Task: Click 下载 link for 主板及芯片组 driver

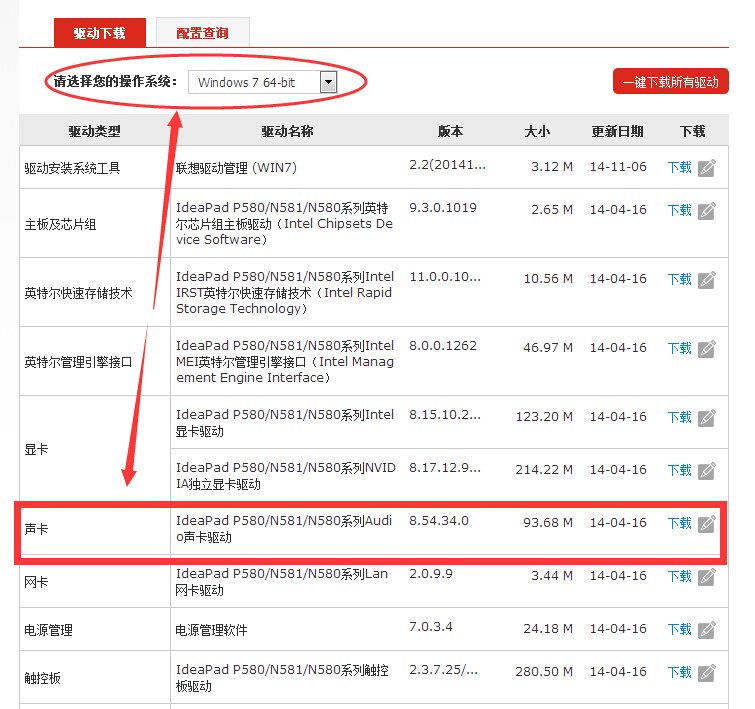Action: pyautogui.click(x=679, y=210)
